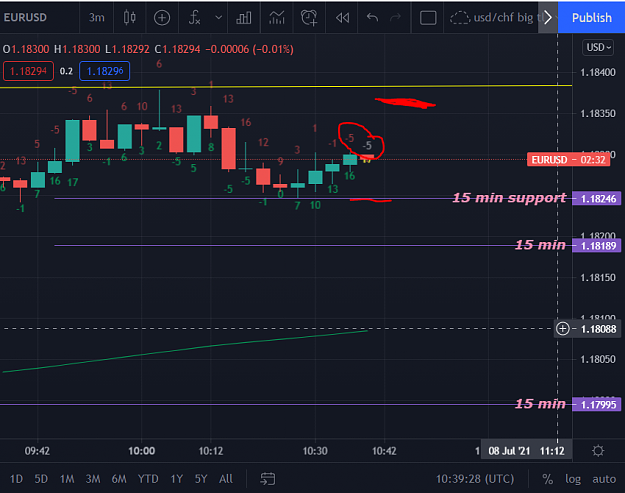This screenshot has height=493, width=625.
Task: Expand the indicators favorites dropdown arrow
Action: point(218,18)
